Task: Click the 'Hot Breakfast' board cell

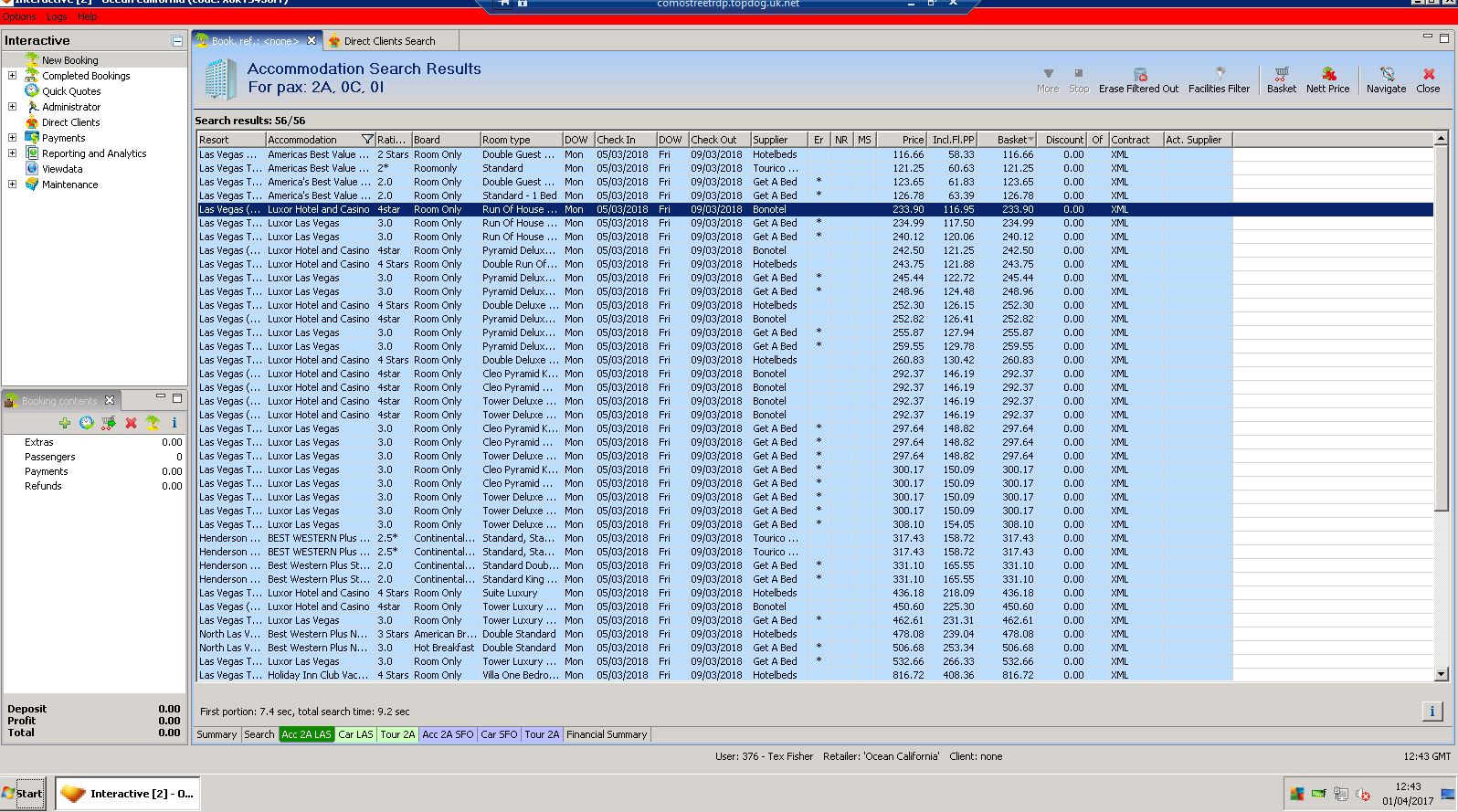Action: (444, 648)
